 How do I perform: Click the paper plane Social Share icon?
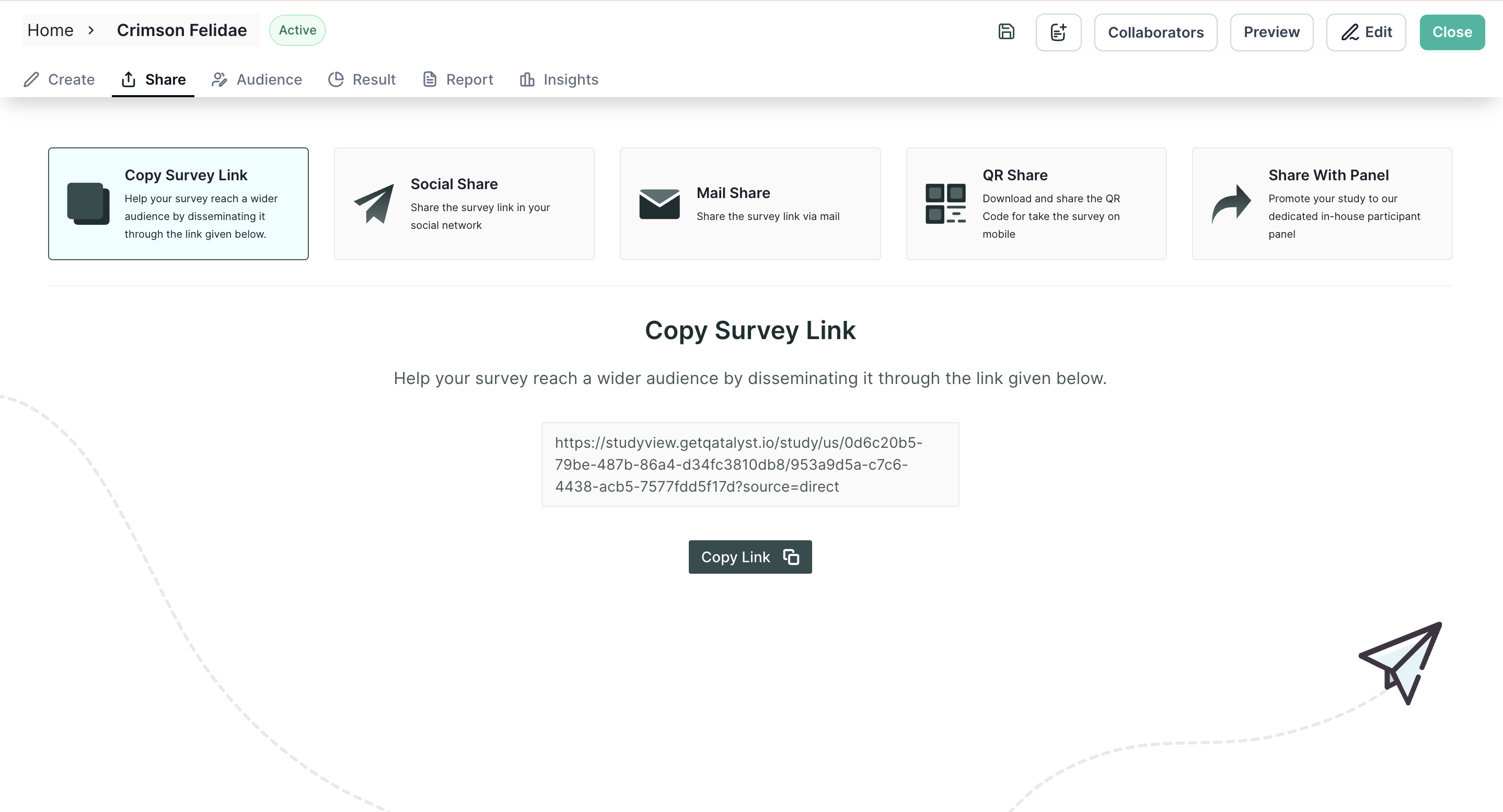(374, 204)
